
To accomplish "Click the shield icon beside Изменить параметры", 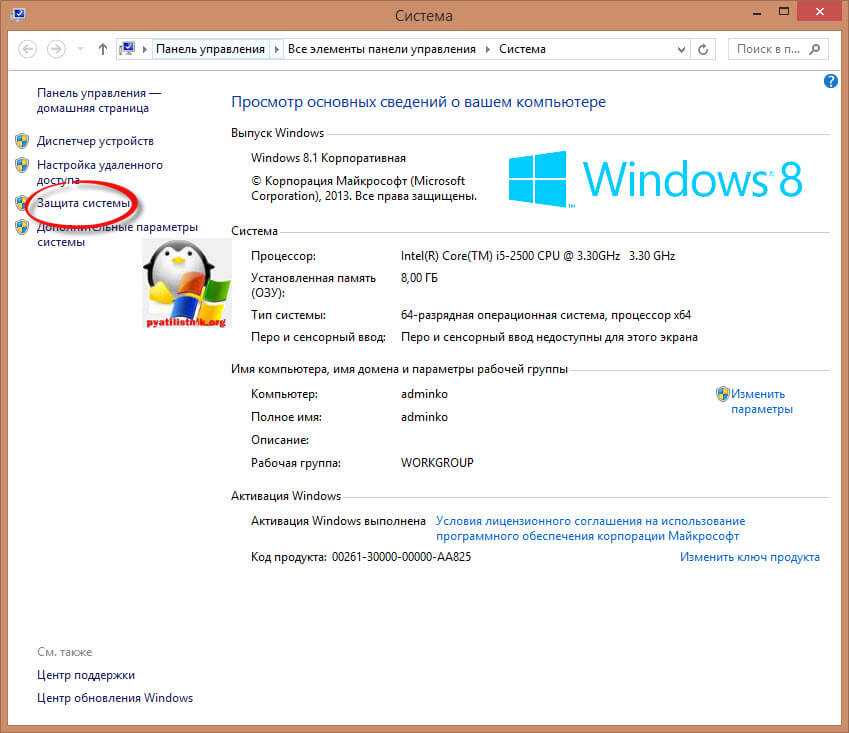I will [x=722, y=394].
